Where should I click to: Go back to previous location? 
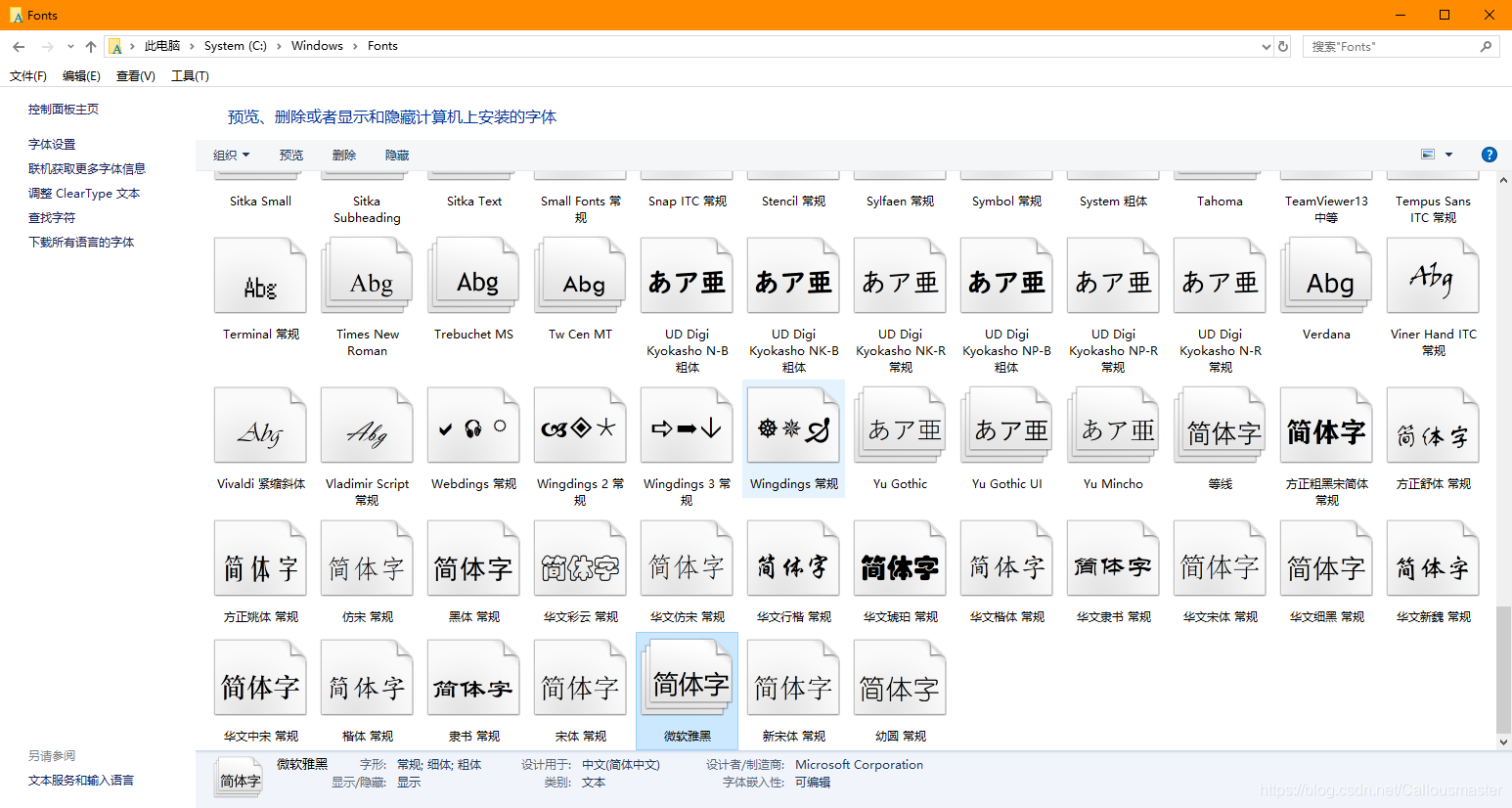[x=19, y=46]
